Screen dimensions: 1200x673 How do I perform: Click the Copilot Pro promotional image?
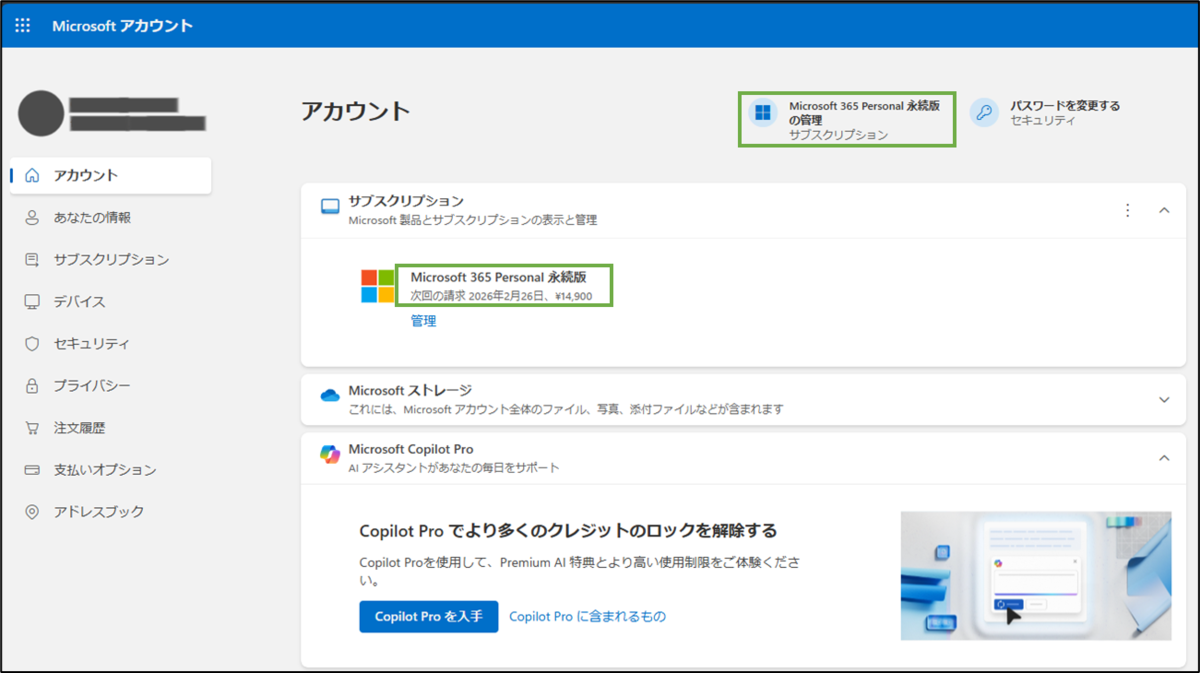1036,576
